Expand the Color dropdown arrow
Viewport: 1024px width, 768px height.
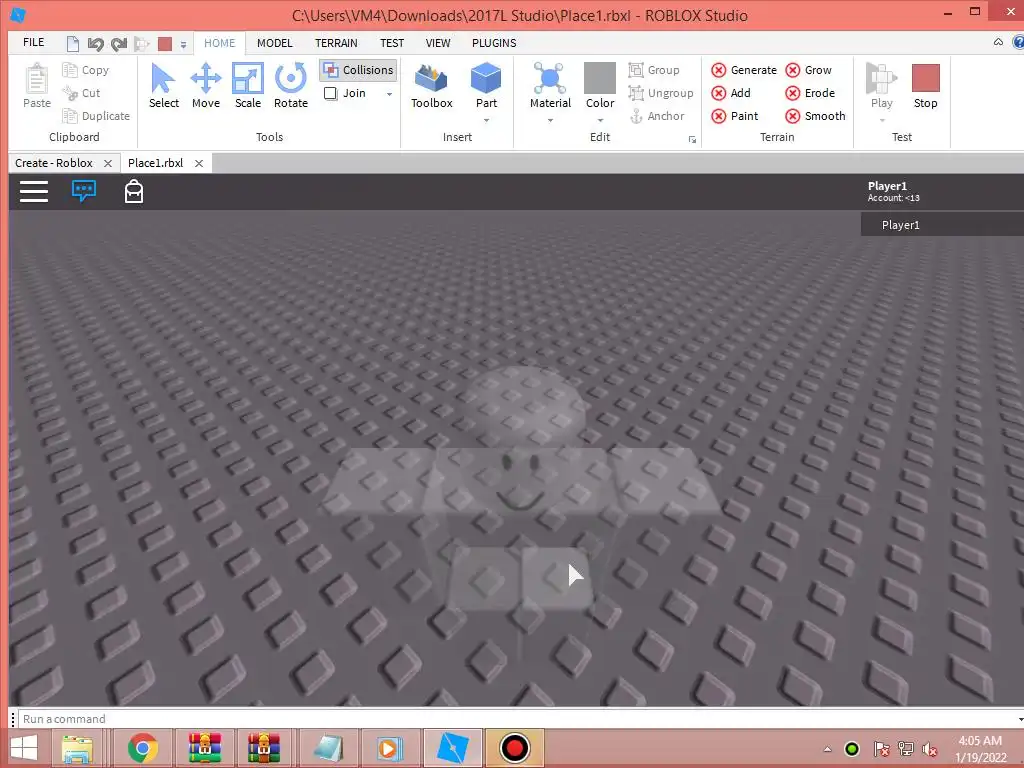[600, 121]
